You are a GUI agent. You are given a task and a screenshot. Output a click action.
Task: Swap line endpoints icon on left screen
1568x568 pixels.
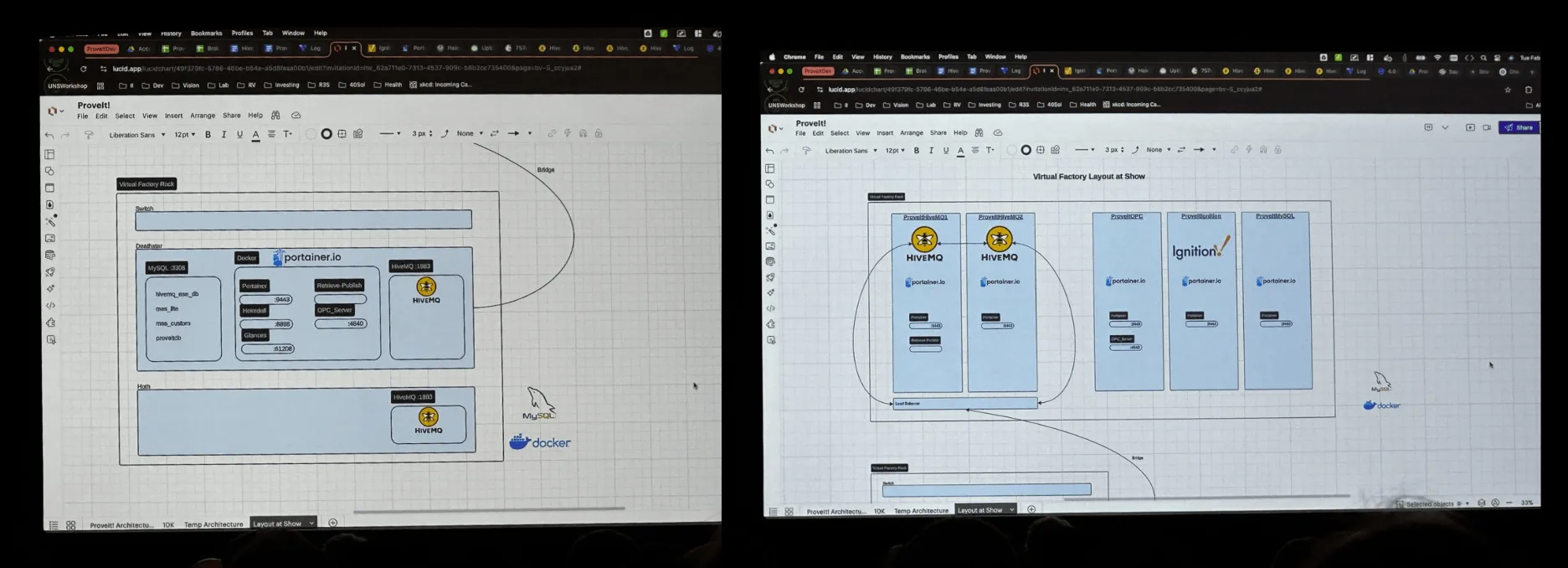point(495,133)
